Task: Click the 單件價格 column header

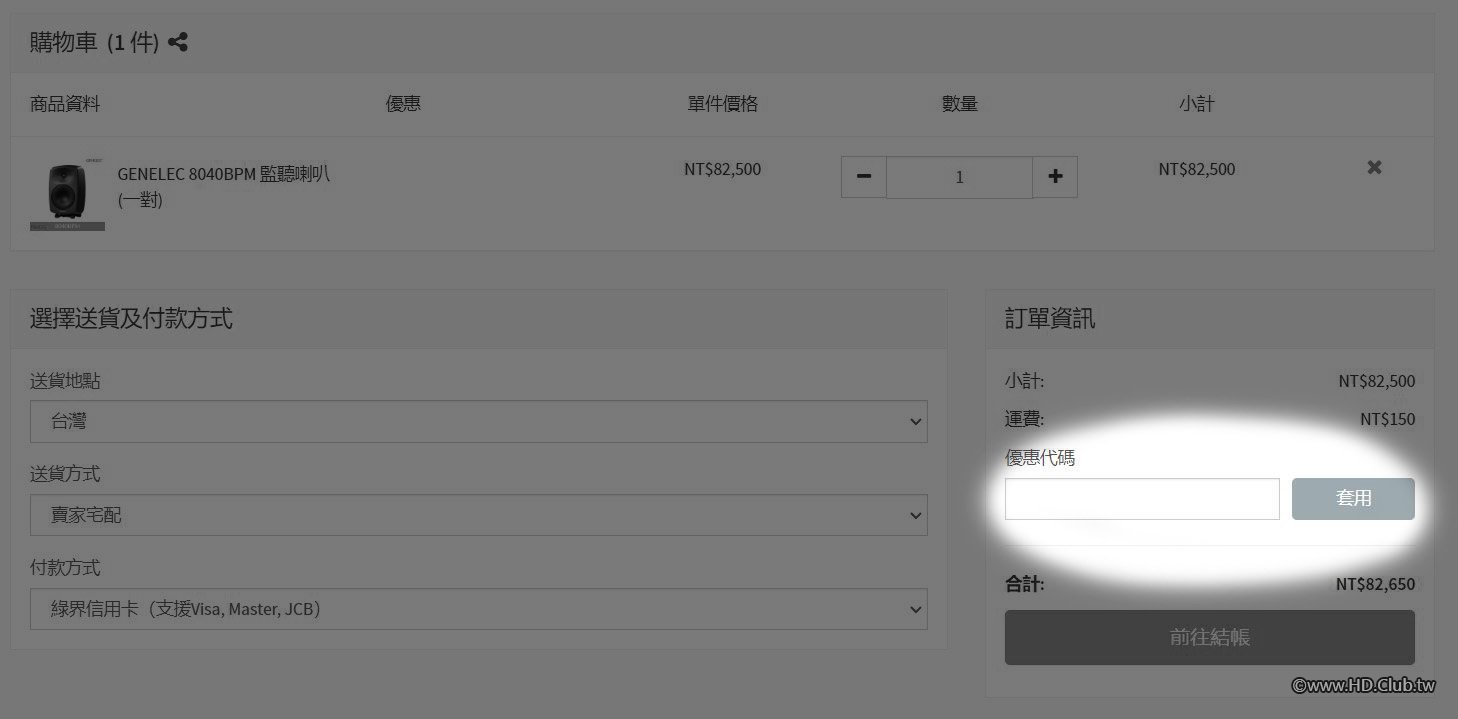Action: point(723,104)
